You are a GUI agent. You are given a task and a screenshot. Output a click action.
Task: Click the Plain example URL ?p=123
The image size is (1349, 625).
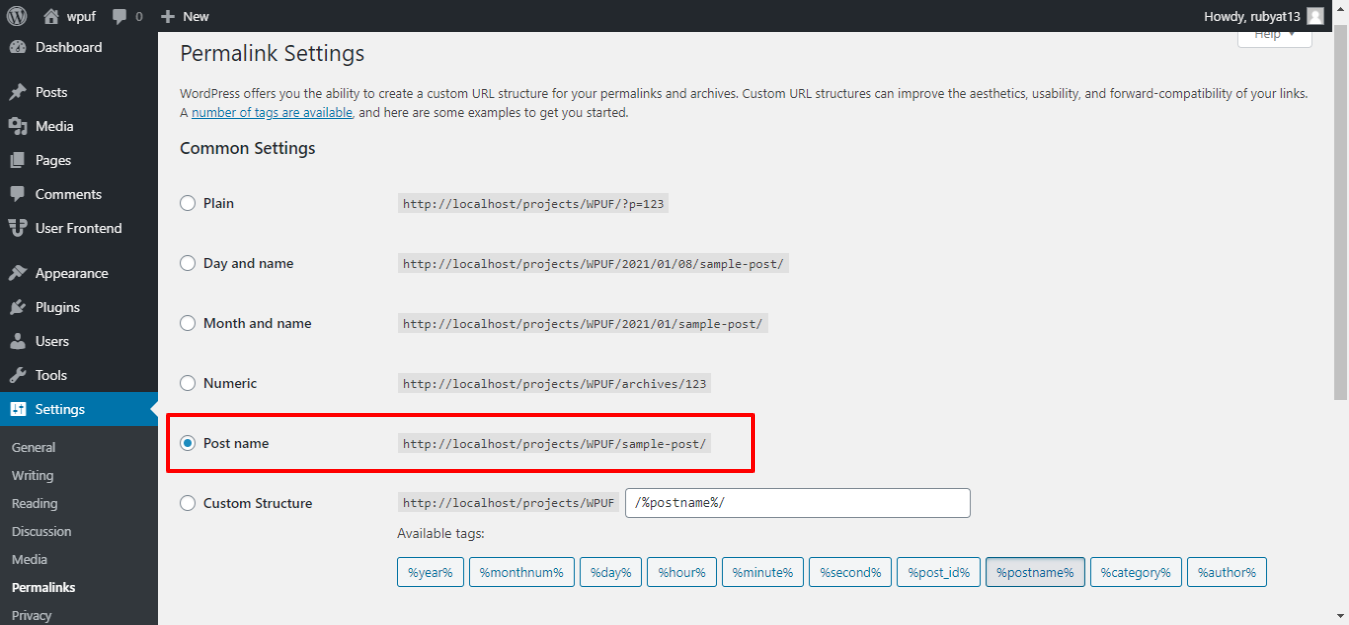pos(534,203)
